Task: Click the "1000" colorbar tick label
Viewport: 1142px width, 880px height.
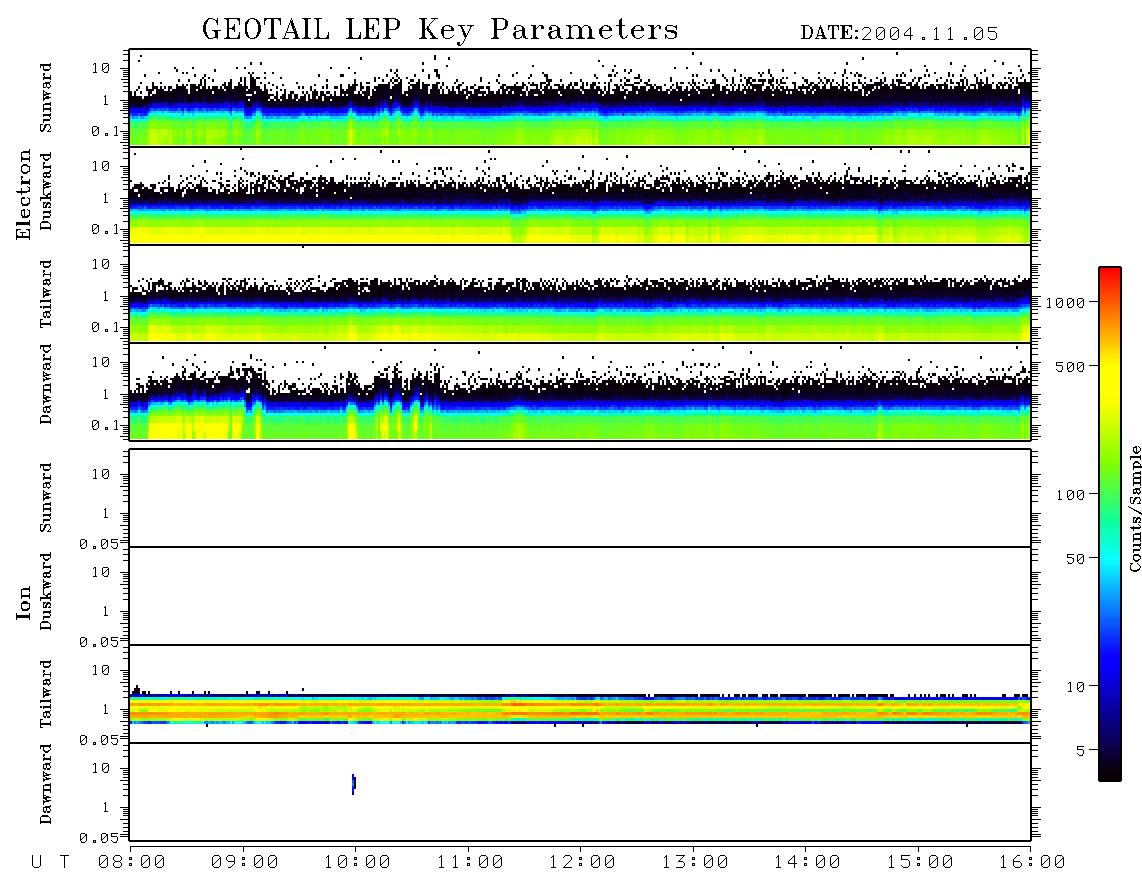Action: coord(1065,303)
